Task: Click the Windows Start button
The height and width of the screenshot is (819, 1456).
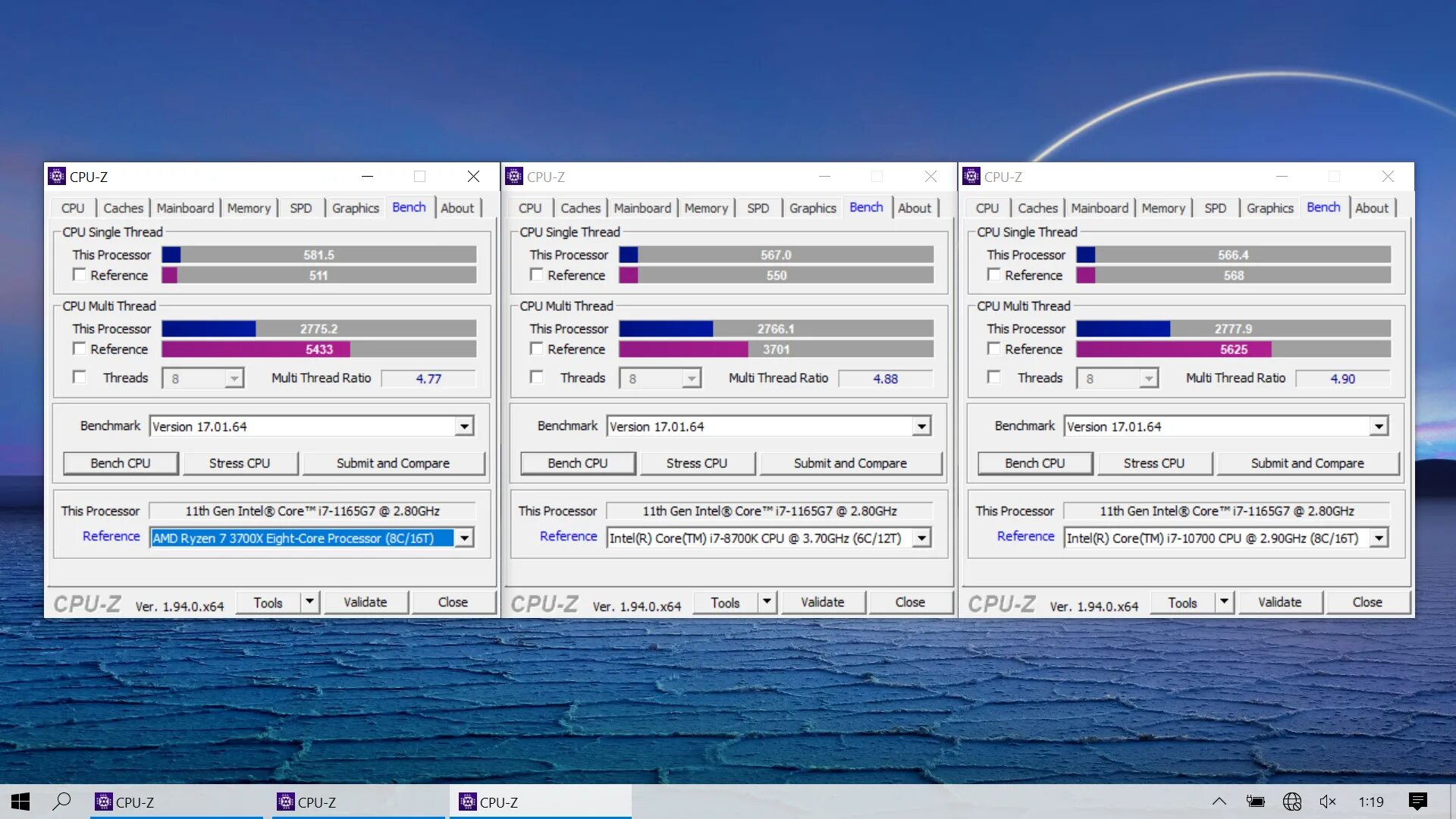Action: [20, 802]
